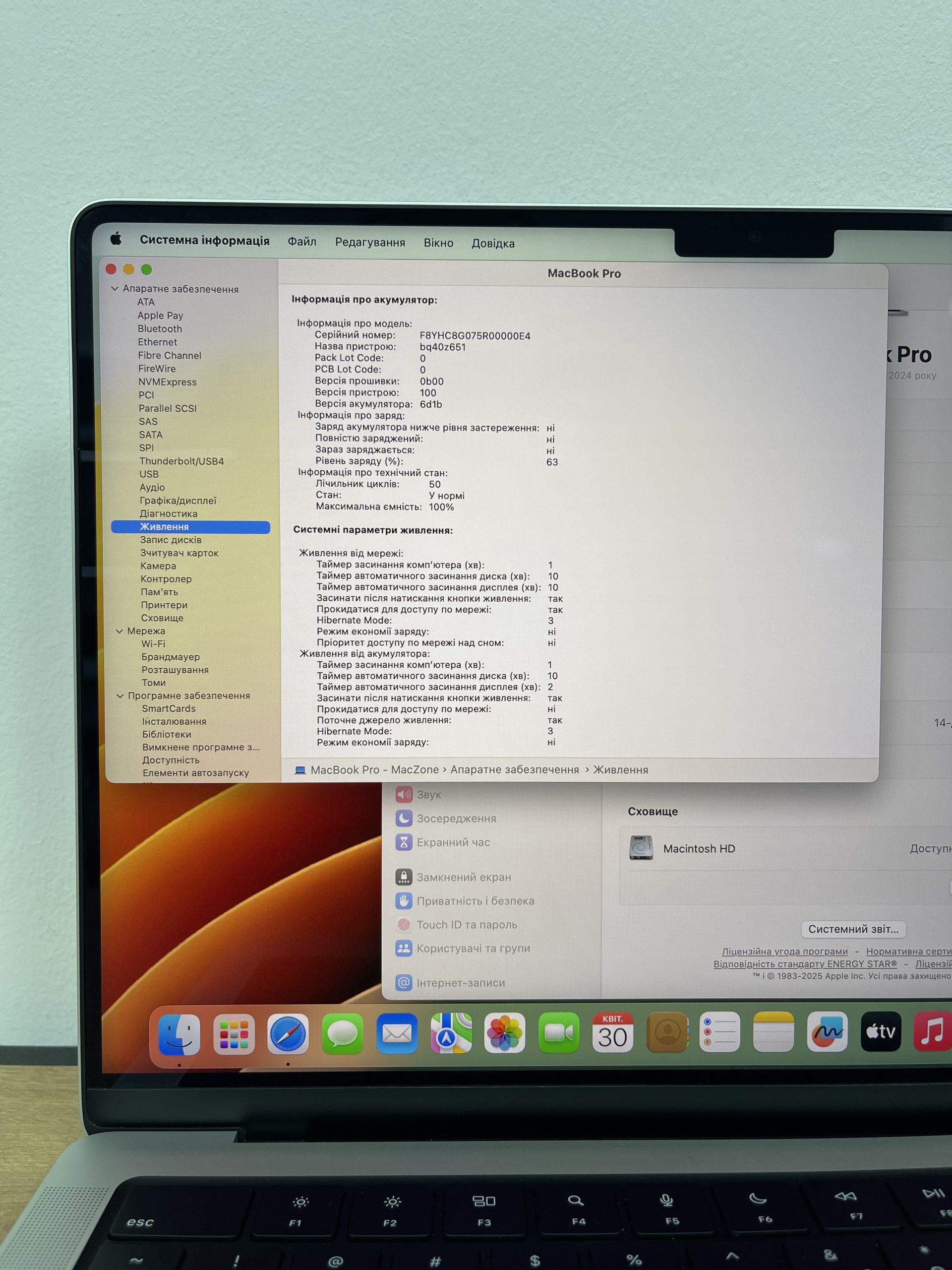Select Сховище in the sidebar
Image resolution: width=952 pixels, height=1270 pixels.
(163, 618)
